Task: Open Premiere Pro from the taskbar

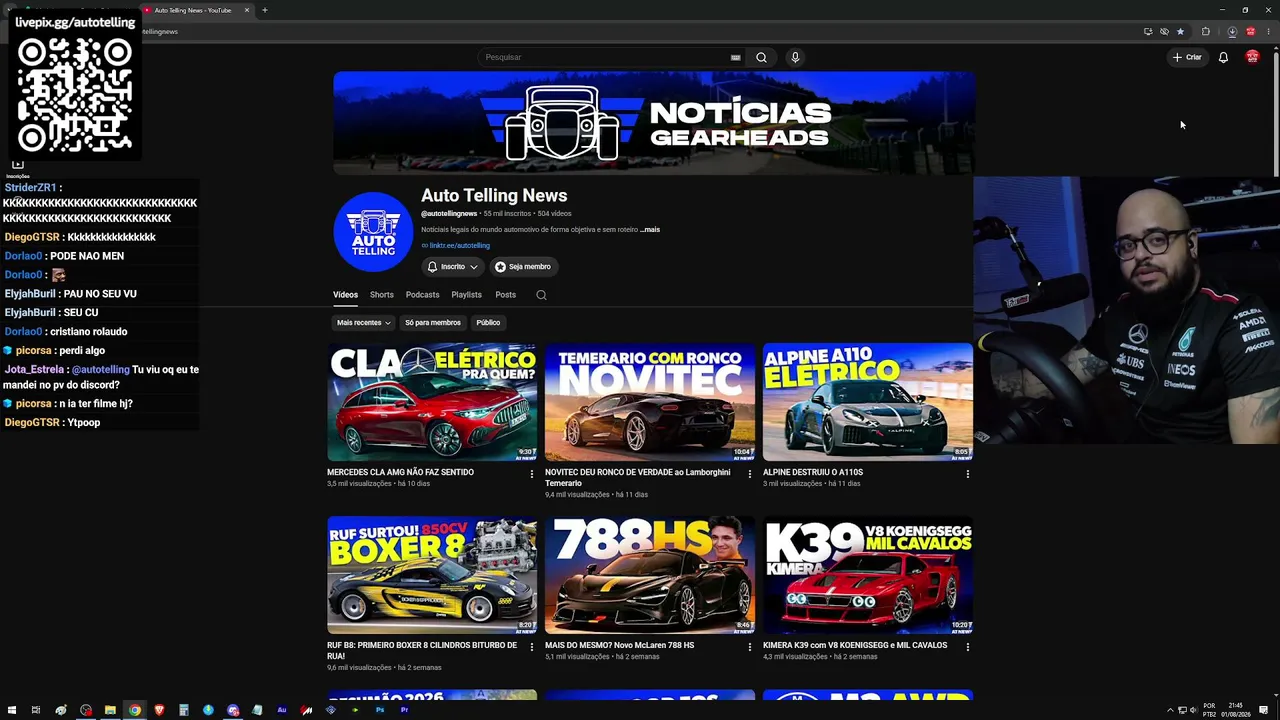Action: pos(404,710)
